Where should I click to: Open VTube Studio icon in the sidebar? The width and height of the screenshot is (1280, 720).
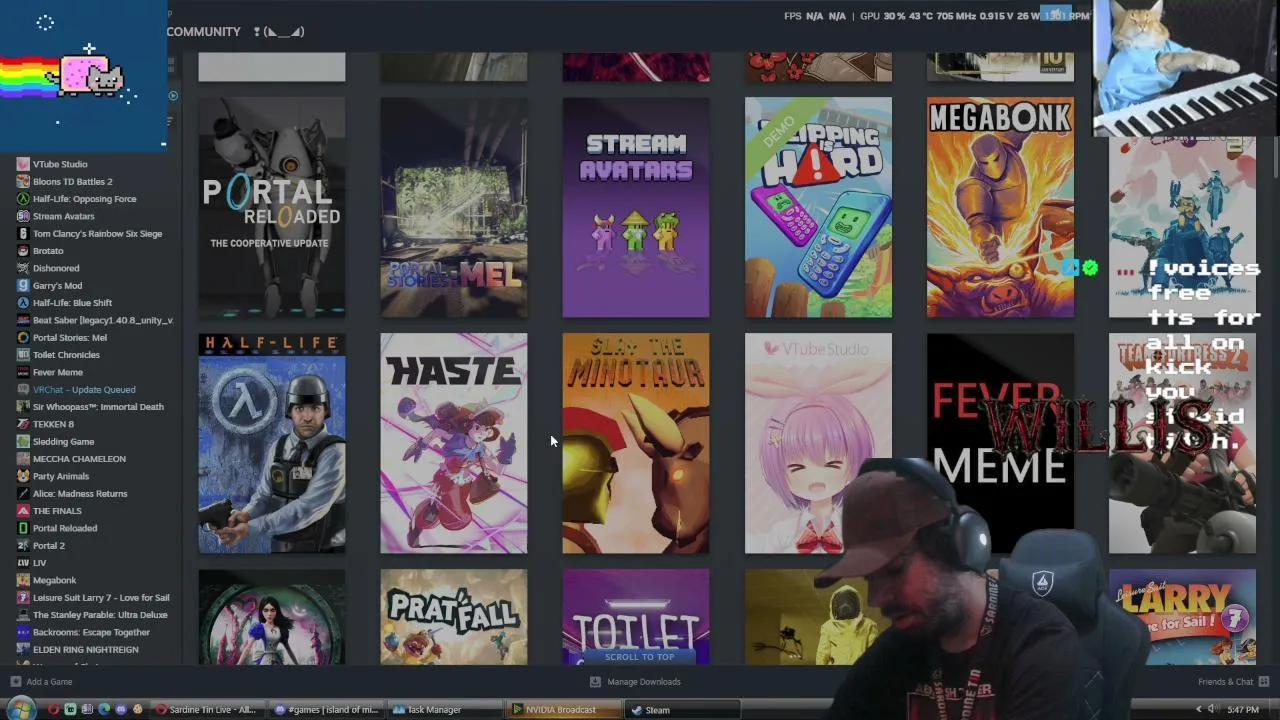(x=23, y=164)
